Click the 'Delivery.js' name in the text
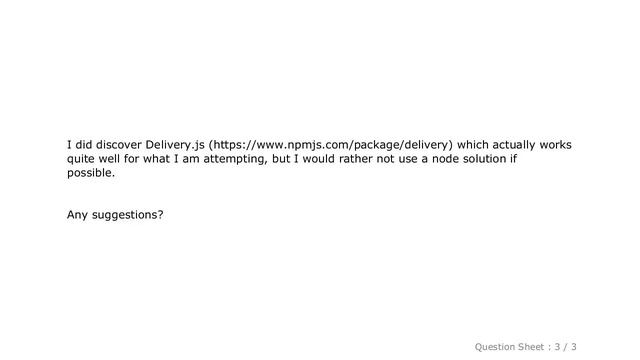The image size is (640, 360). 175,145
